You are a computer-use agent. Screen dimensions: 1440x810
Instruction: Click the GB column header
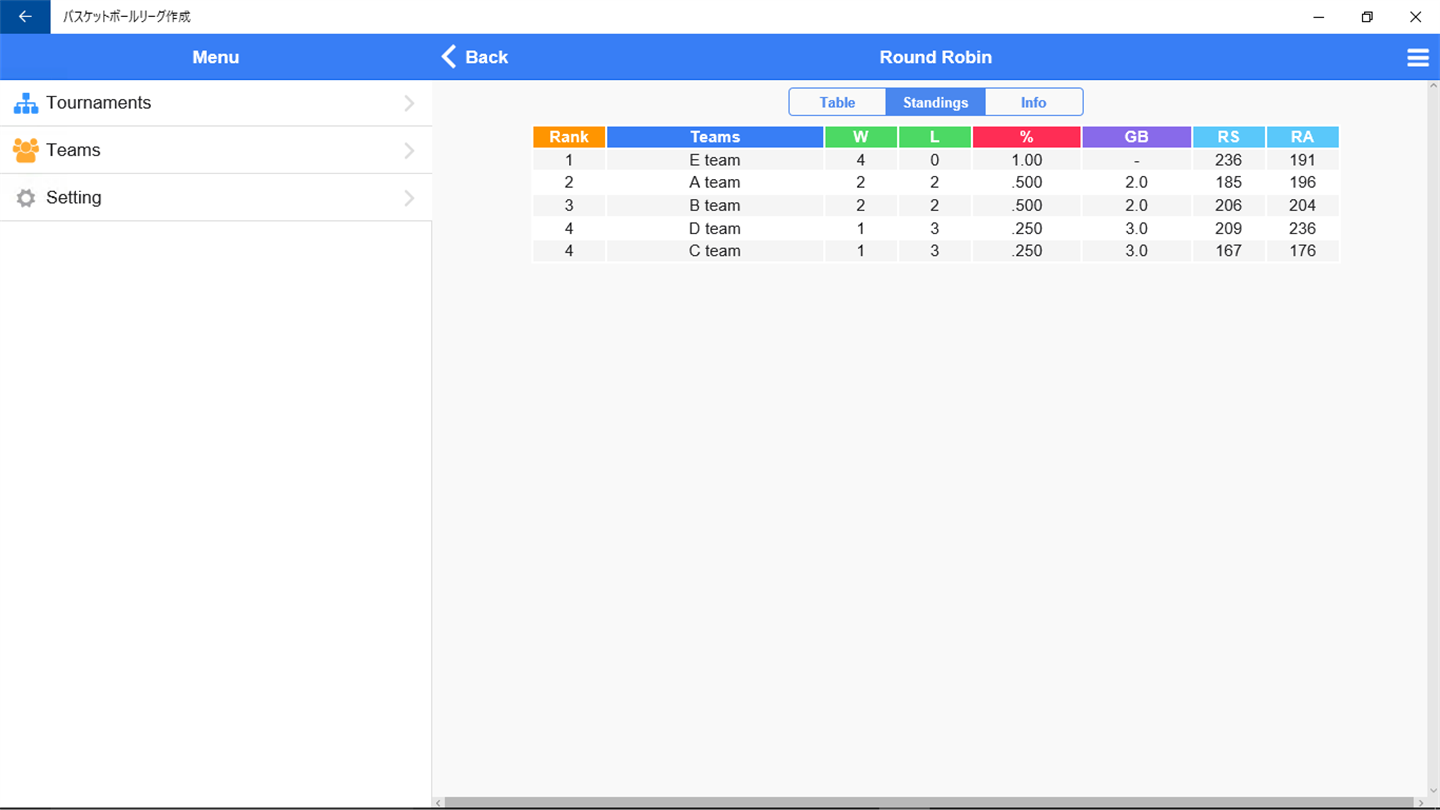coord(1136,137)
